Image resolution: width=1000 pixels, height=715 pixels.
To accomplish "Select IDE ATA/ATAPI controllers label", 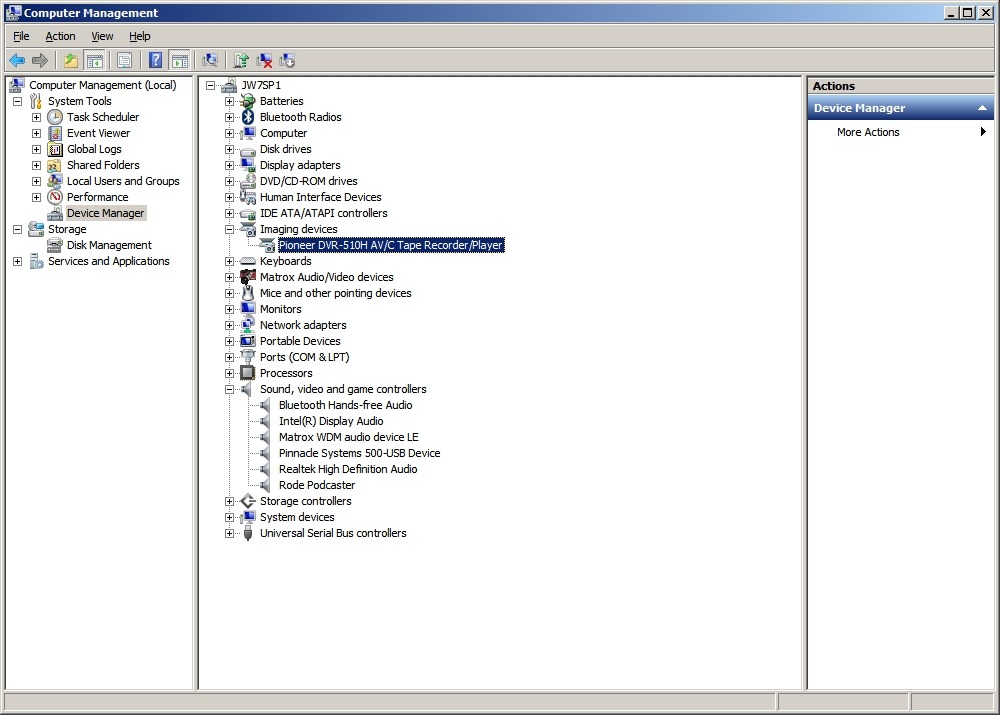I will coord(323,213).
